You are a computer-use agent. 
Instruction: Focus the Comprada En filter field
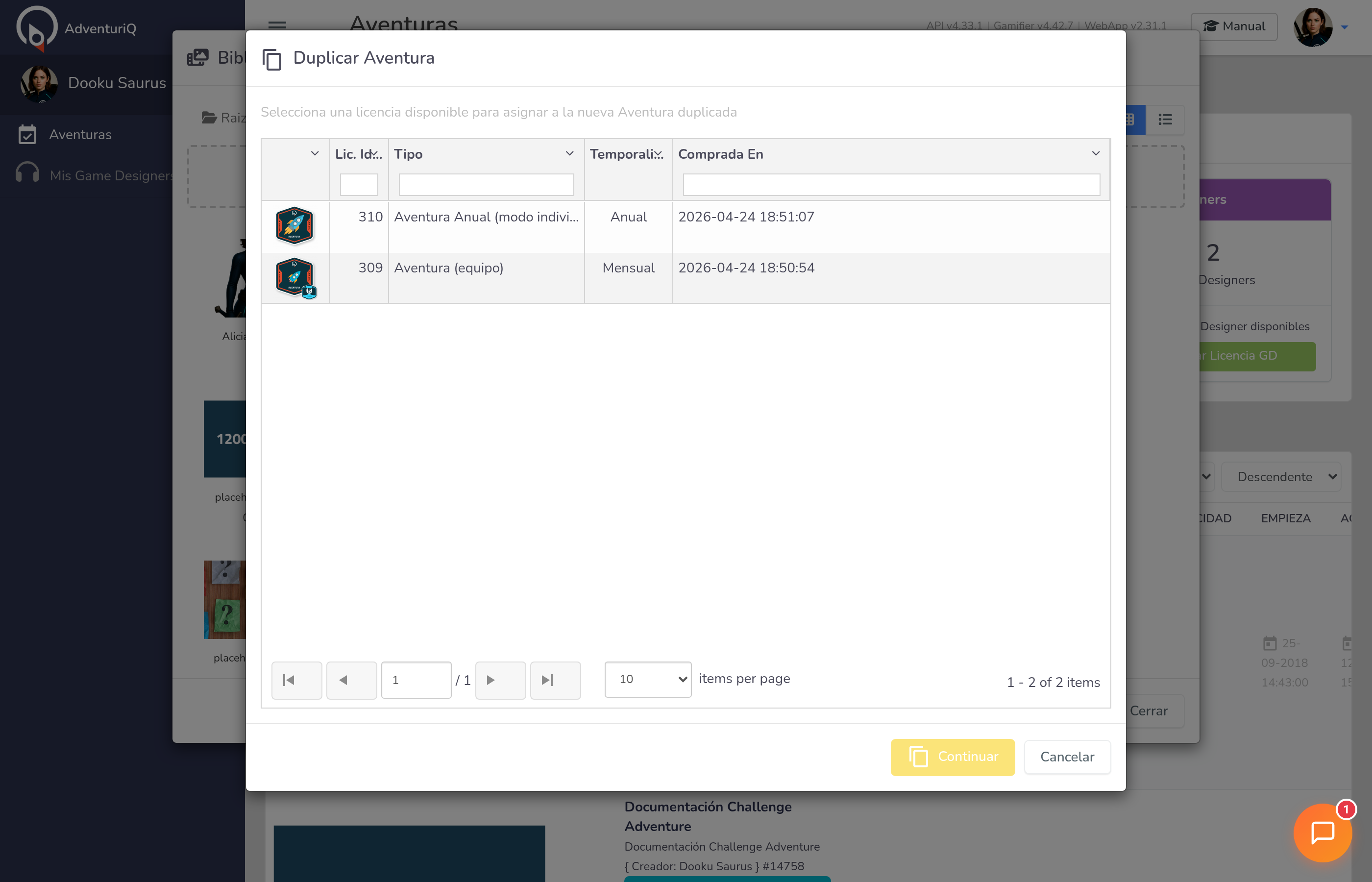point(891,184)
